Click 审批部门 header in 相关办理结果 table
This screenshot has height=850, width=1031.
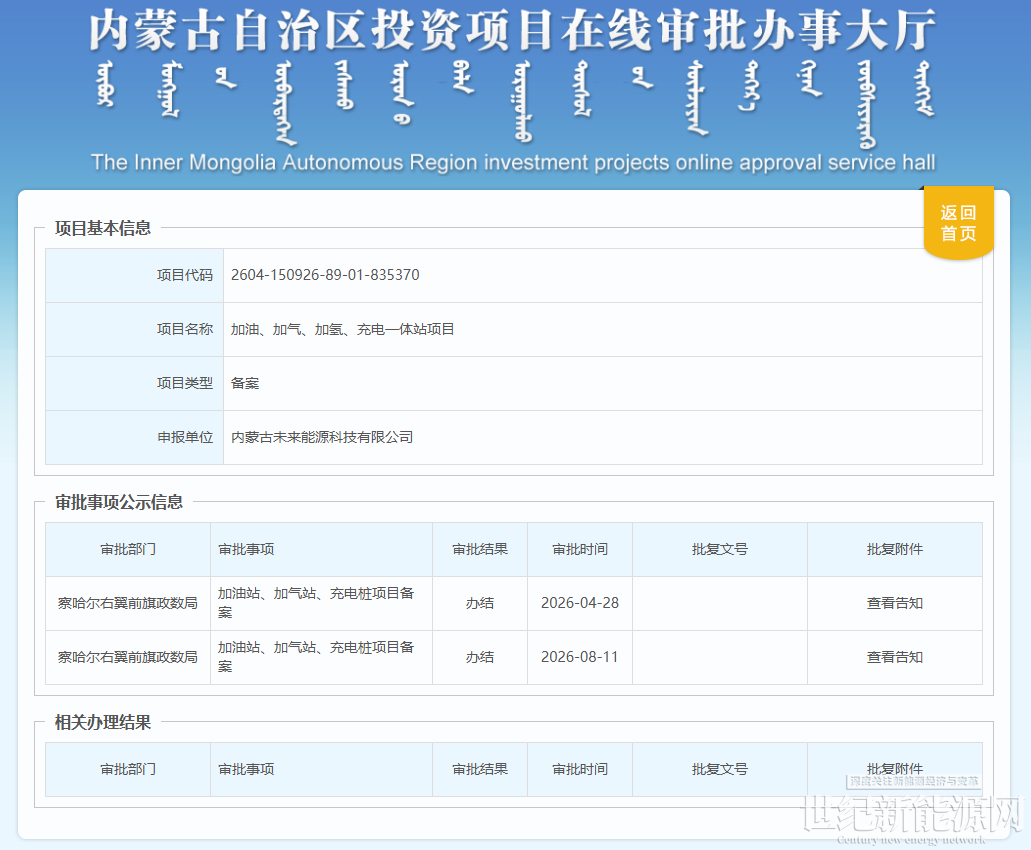(128, 769)
